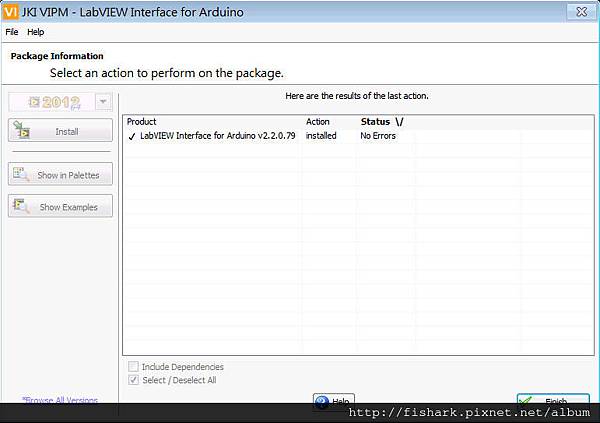Click the Product column header

pos(142,122)
